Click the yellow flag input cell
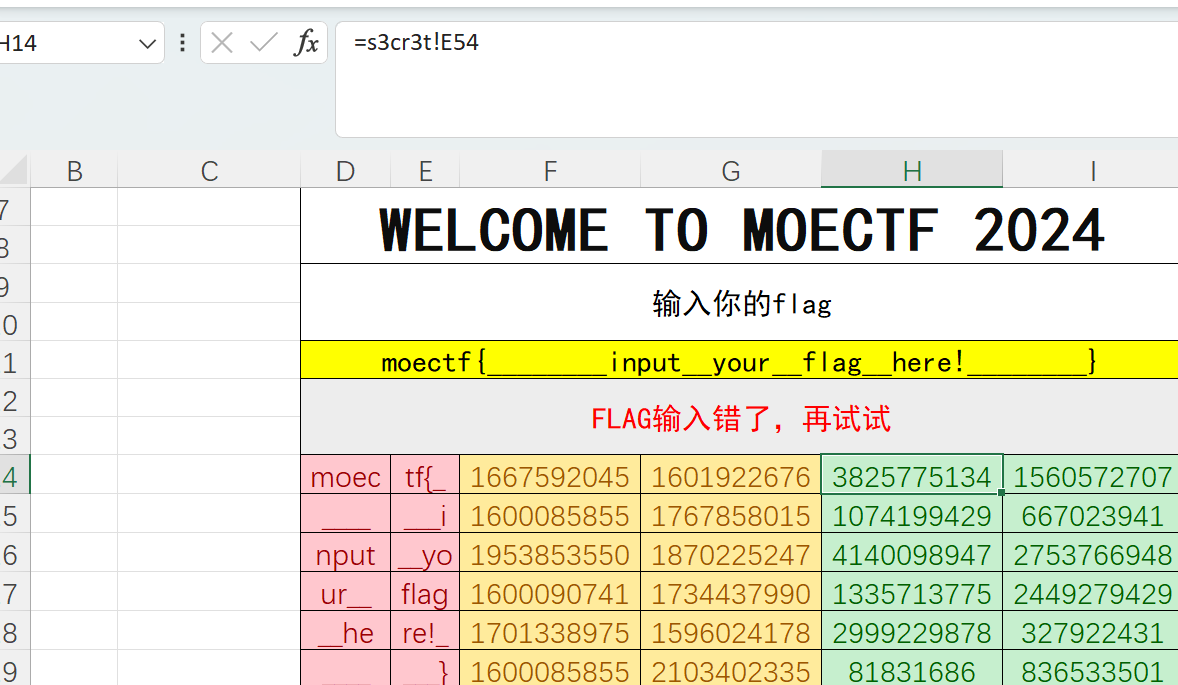This screenshot has width=1178, height=685. point(739,361)
